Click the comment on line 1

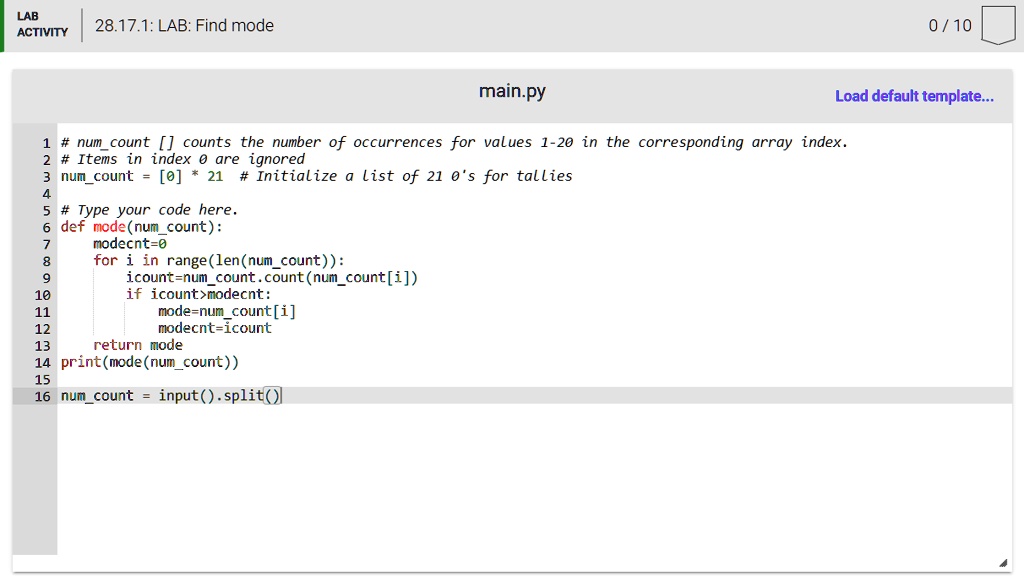tap(450, 141)
